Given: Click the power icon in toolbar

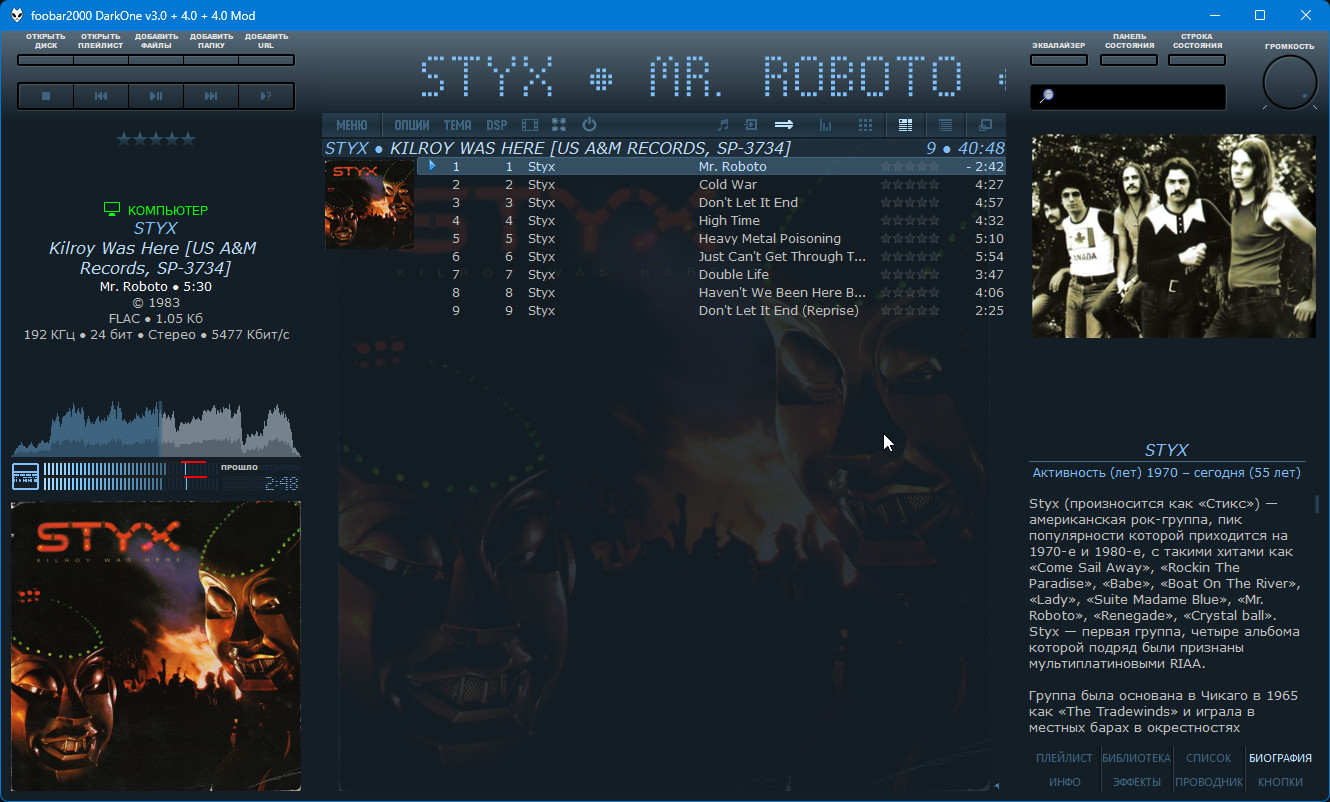Looking at the screenshot, I should coord(589,125).
